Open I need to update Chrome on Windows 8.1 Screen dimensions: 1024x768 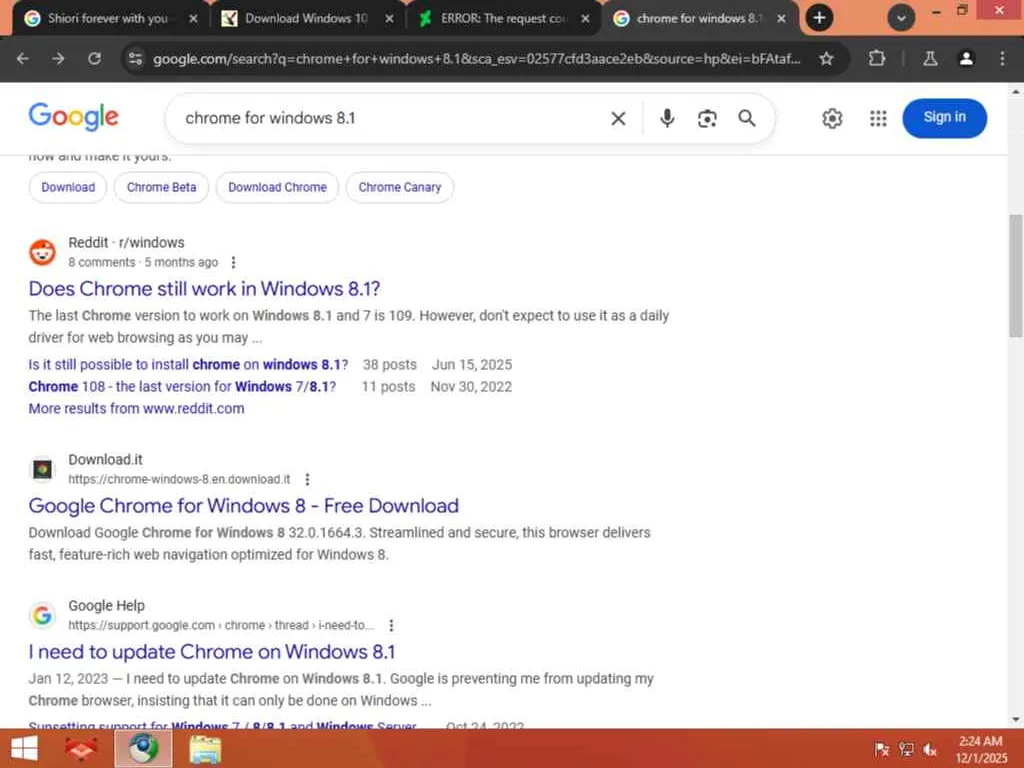(x=212, y=652)
